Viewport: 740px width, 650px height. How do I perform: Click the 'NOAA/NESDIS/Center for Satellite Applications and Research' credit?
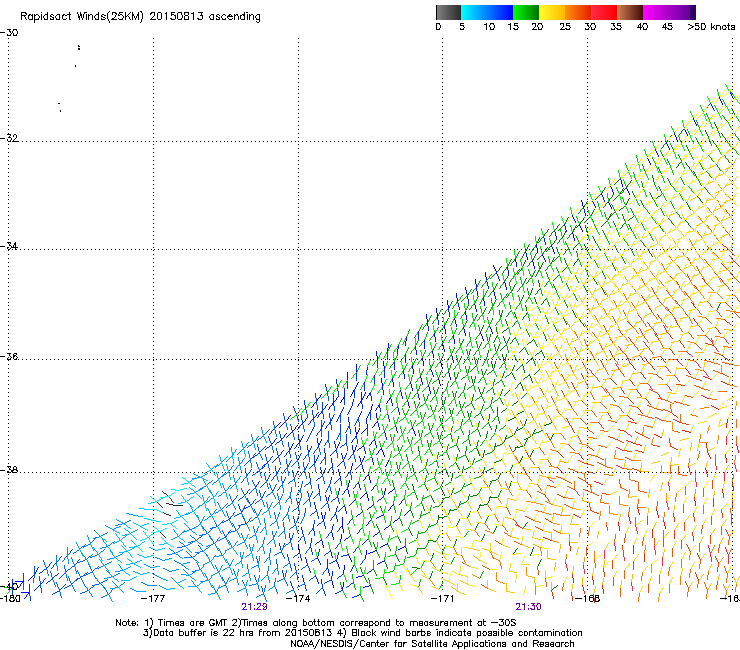click(432, 644)
